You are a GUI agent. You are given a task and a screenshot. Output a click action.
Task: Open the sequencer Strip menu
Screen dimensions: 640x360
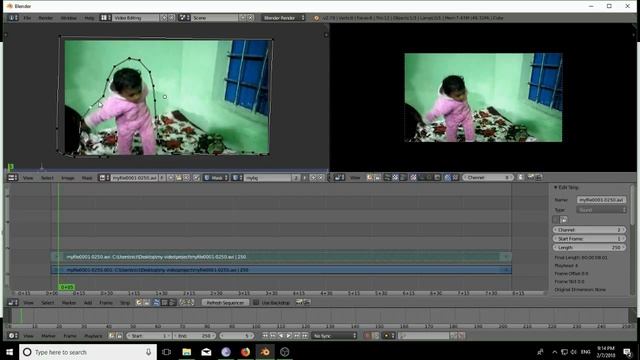coord(125,303)
